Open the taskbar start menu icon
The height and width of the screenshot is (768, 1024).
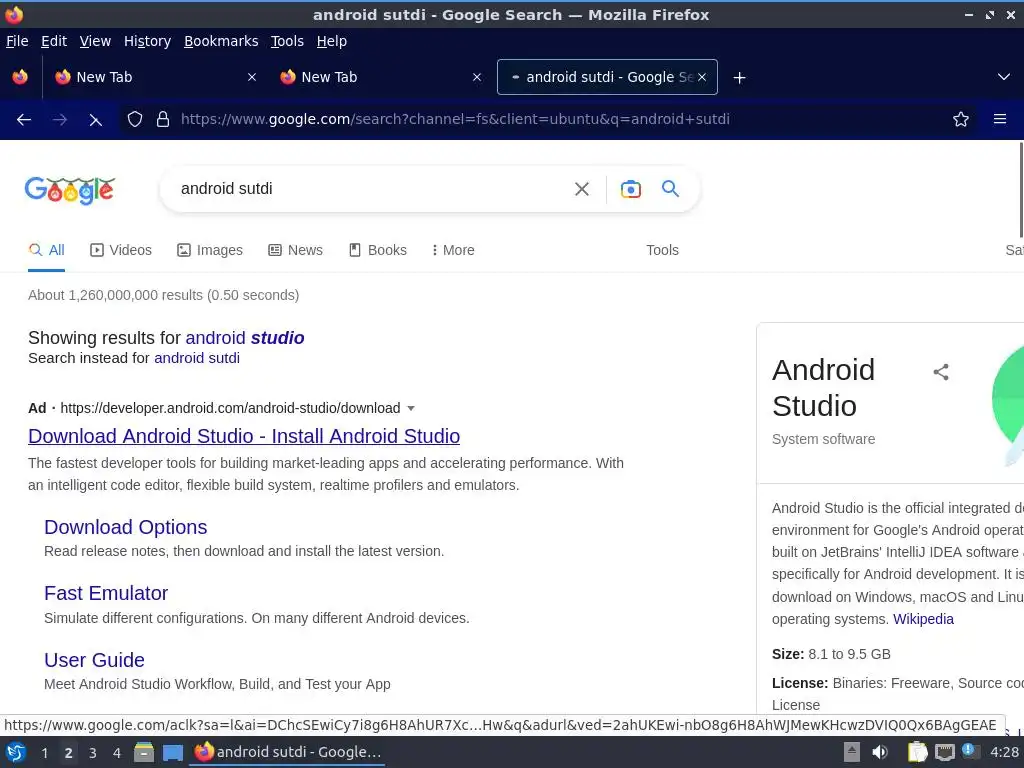[16, 752]
